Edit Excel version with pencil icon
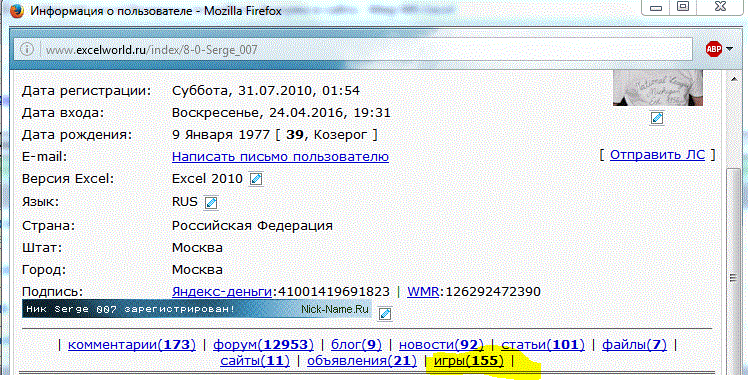The width and height of the screenshot is (748, 380). [x=256, y=179]
